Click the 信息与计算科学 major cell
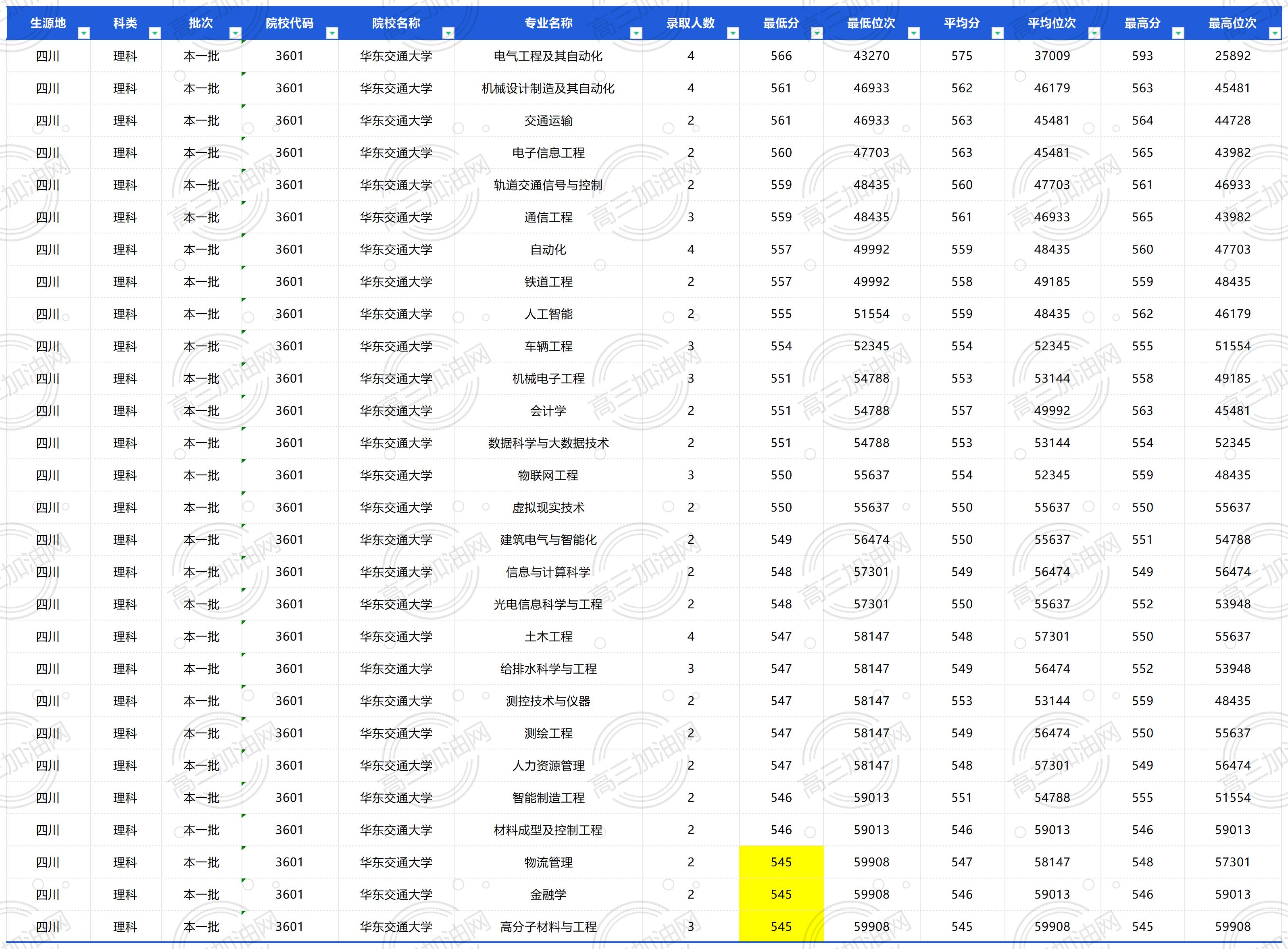Image resolution: width=1288 pixels, height=949 pixels. (x=549, y=572)
